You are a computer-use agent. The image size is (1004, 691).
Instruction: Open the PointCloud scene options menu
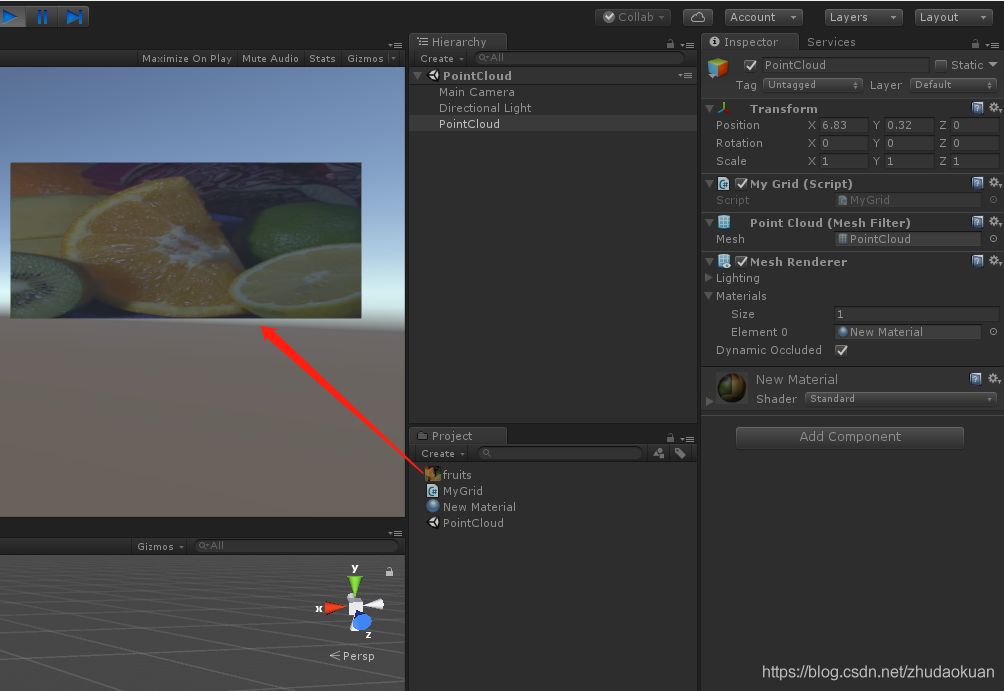(685, 76)
